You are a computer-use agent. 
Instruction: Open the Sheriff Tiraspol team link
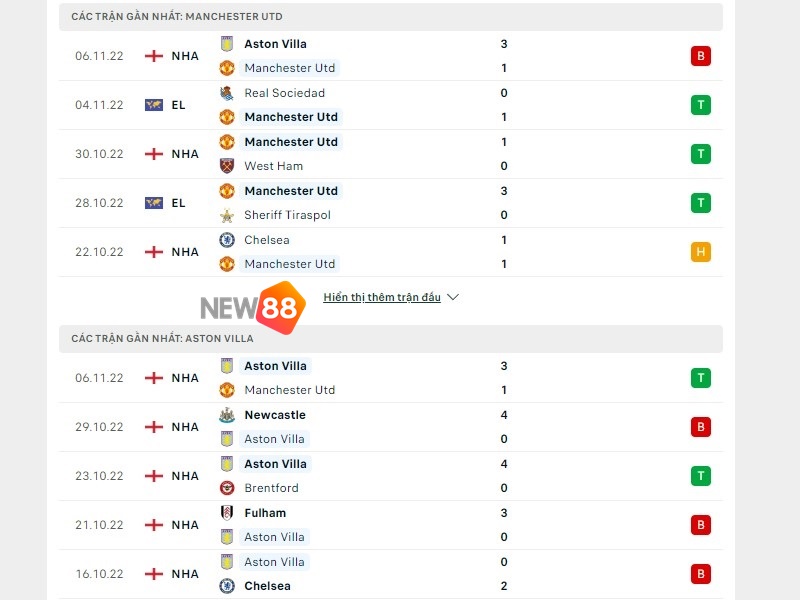(287, 215)
